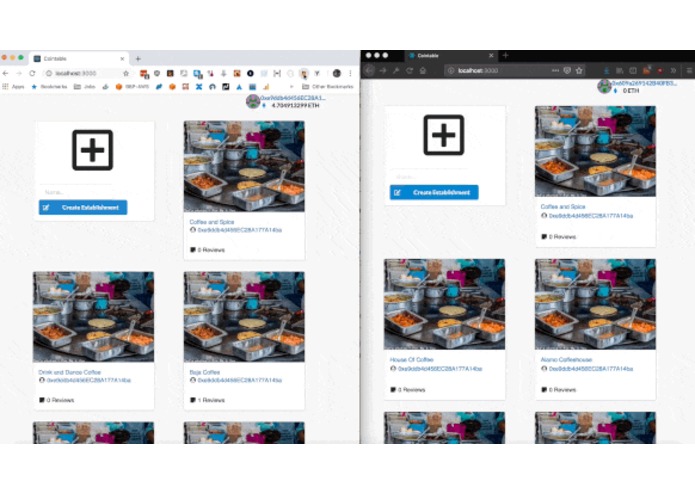
Task: Open Firefox library icon
Action: pyautogui.click(x=620, y=70)
